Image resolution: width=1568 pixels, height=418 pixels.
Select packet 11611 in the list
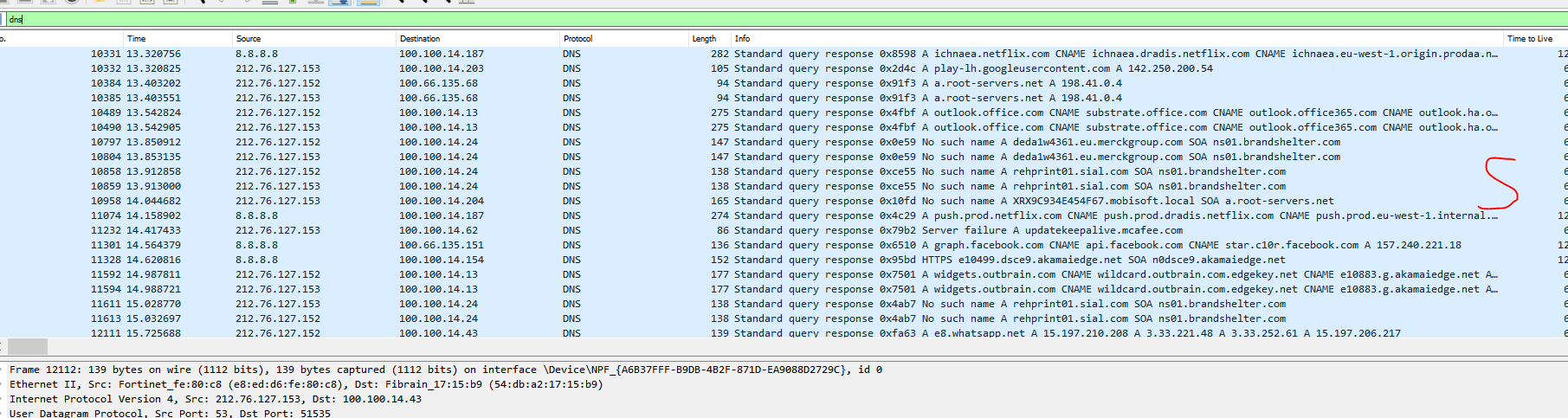click(784, 304)
